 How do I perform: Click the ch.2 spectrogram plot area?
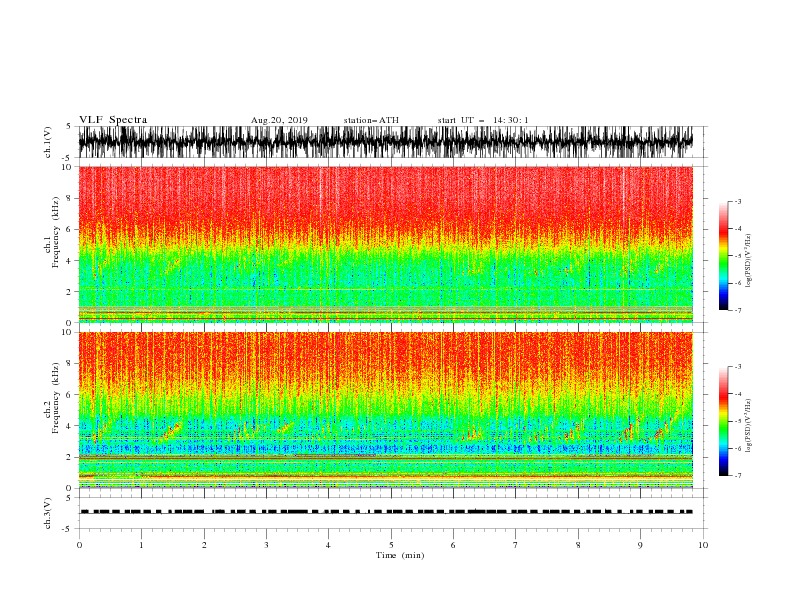(x=386, y=410)
